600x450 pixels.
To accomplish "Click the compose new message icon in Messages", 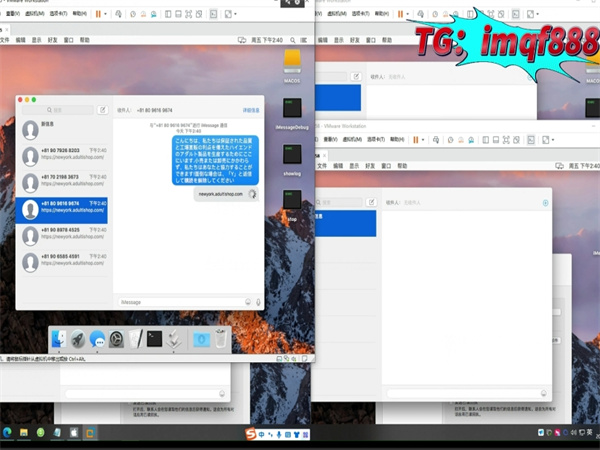I will pos(103,110).
